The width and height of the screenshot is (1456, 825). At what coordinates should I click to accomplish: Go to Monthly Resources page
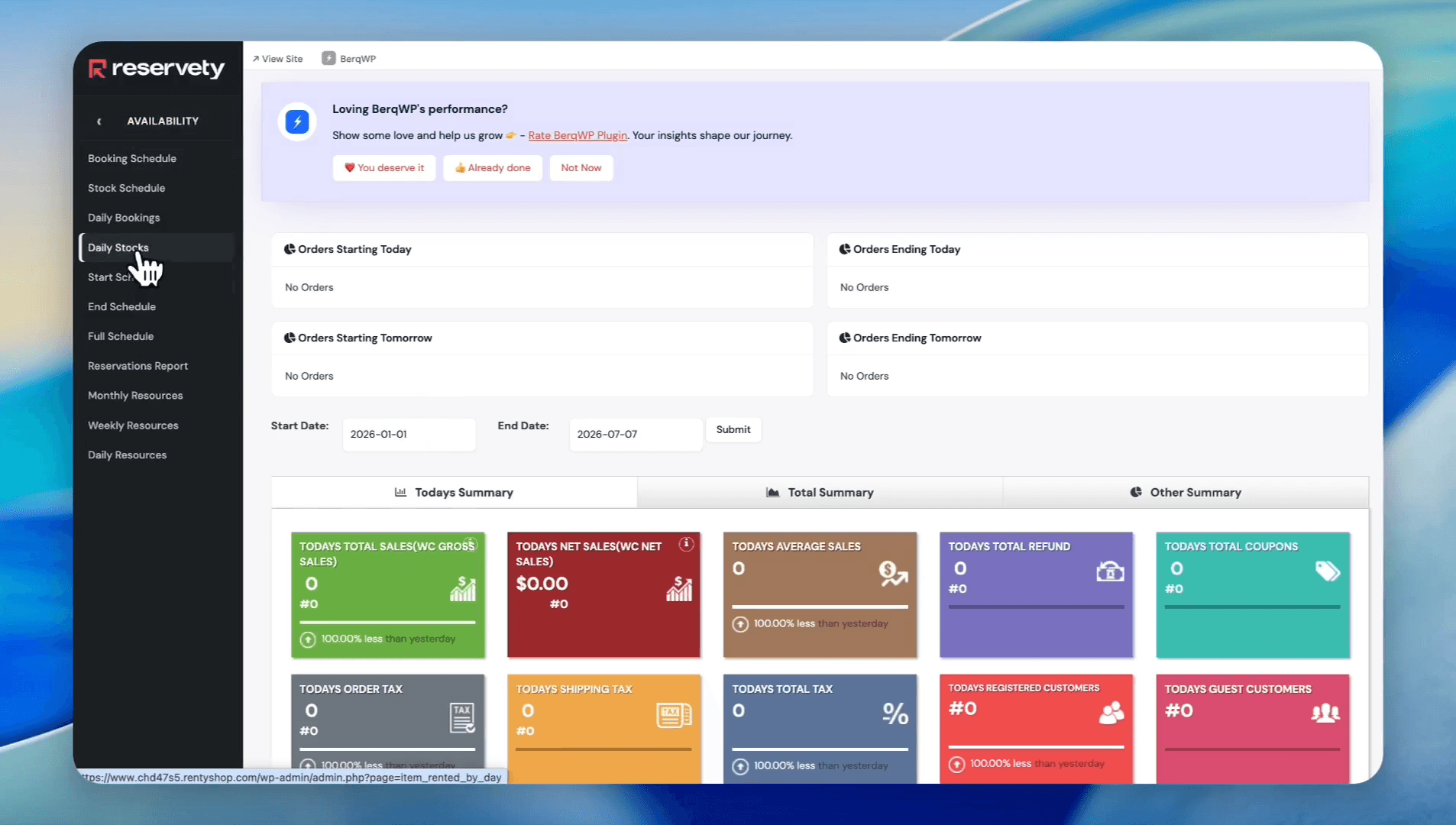click(x=135, y=396)
